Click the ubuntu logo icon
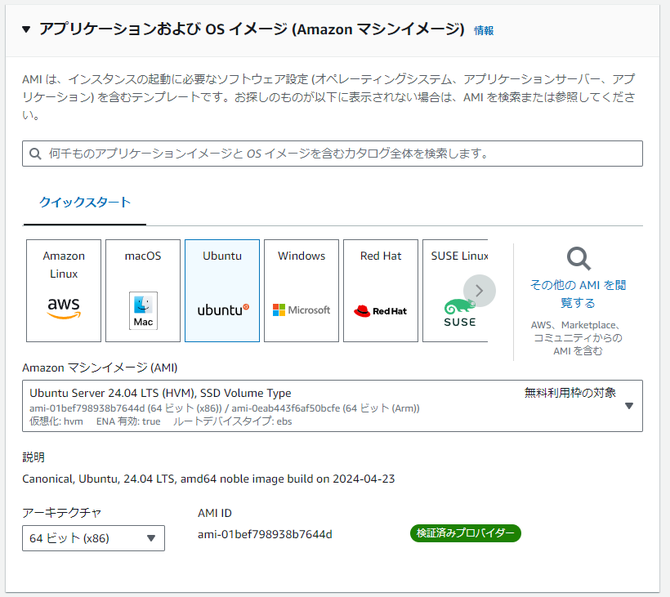This screenshot has width=670, height=597. pos(223,310)
